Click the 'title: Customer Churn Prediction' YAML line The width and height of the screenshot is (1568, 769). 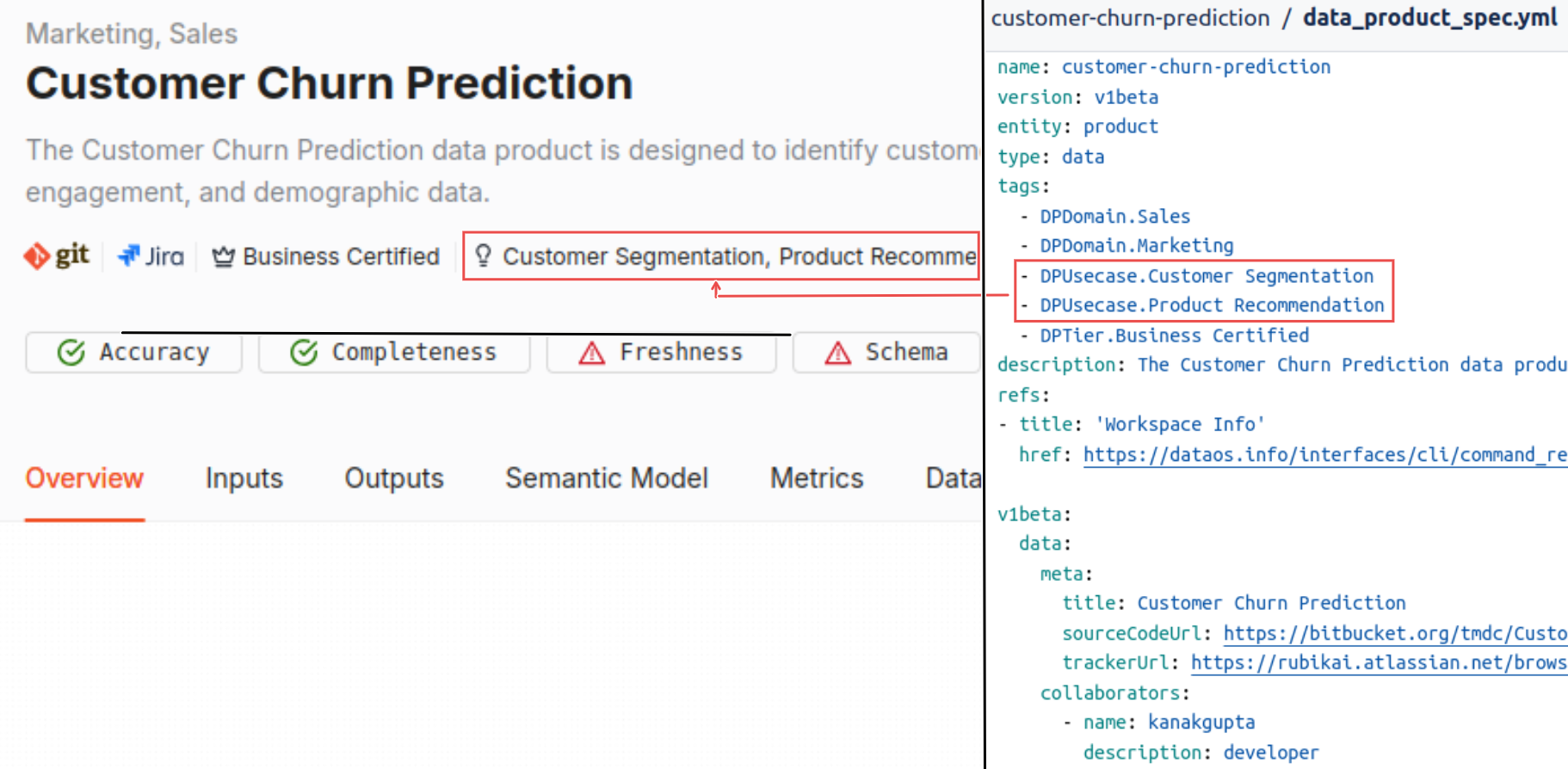pyautogui.click(x=1234, y=604)
